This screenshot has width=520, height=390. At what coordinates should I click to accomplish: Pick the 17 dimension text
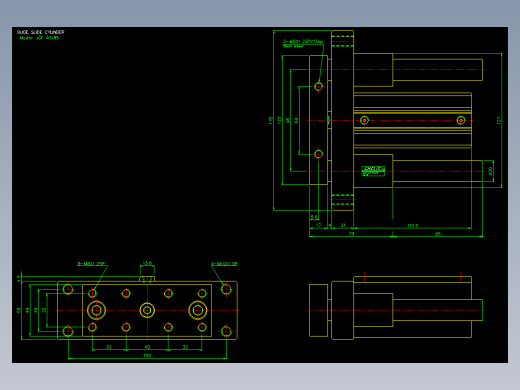pos(318,226)
